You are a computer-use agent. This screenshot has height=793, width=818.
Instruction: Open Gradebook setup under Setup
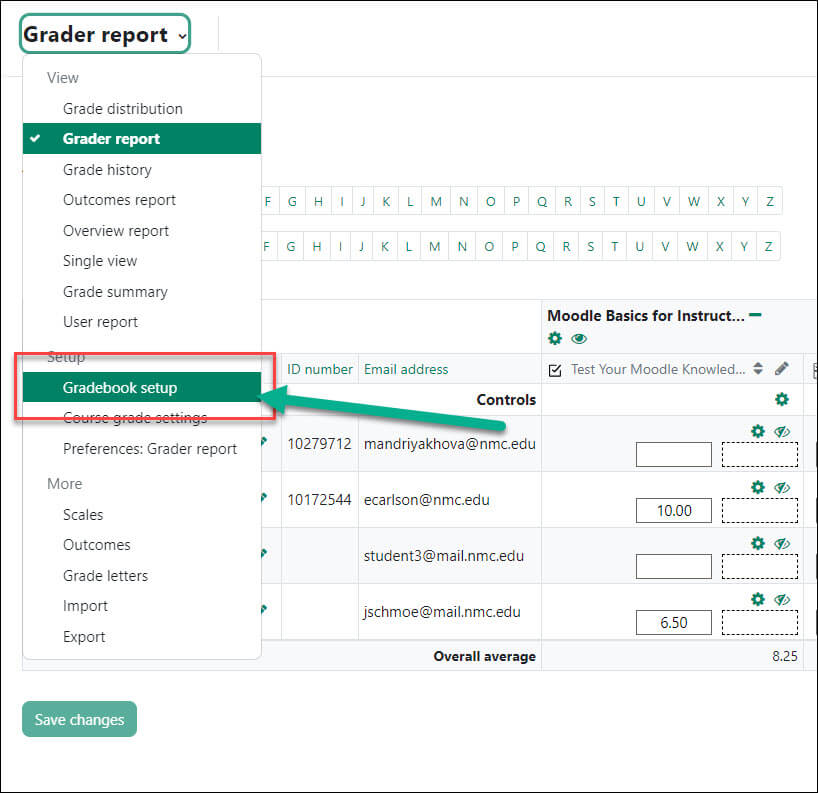(142, 388)
